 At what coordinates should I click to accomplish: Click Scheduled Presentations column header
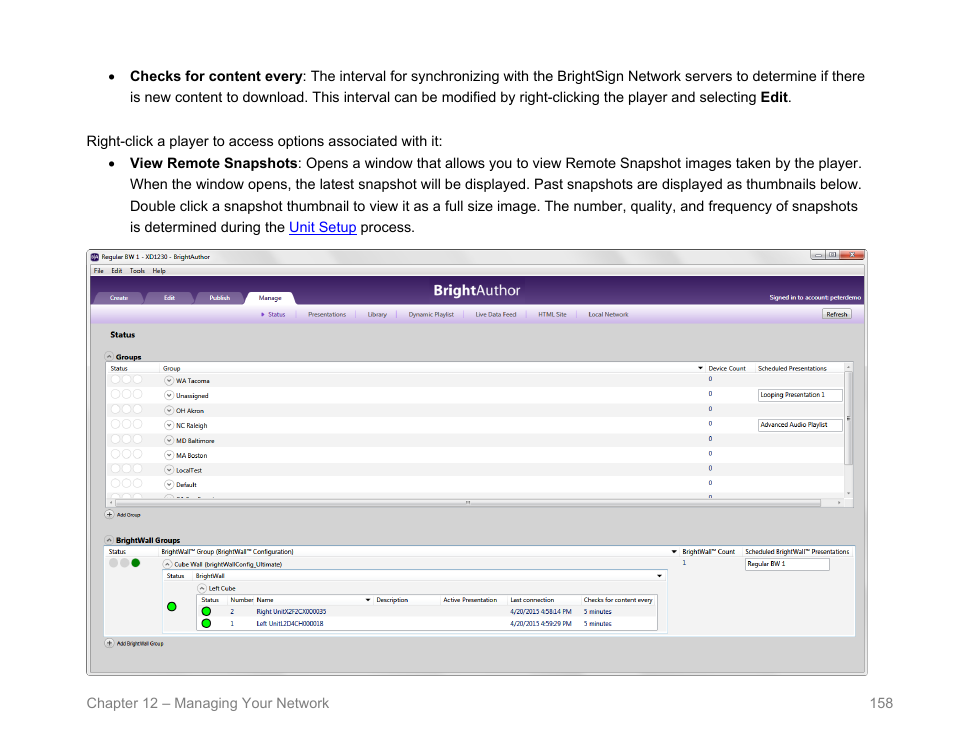point(792,368)
